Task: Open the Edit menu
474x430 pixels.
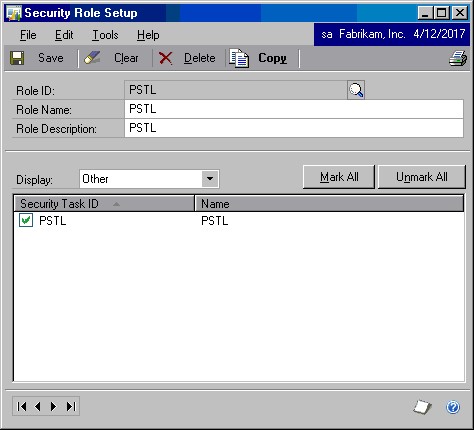Action: (64, 35)
